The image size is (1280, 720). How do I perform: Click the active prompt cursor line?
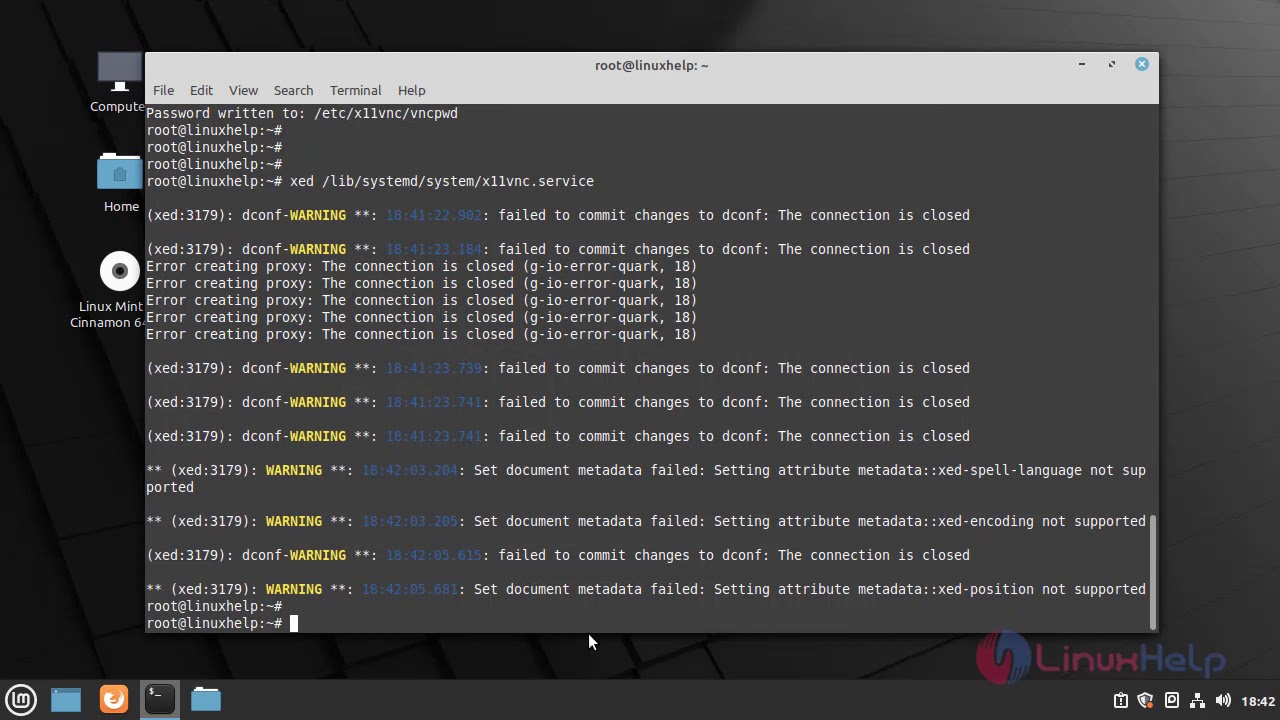click(x=220, y=623)
